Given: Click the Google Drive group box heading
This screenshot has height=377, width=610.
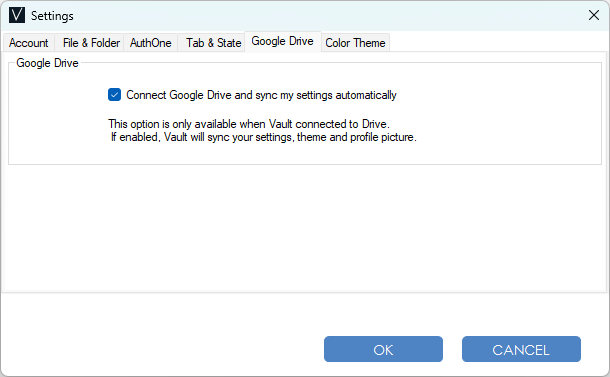Looking at the screenshot, I should tap(47, 63).
